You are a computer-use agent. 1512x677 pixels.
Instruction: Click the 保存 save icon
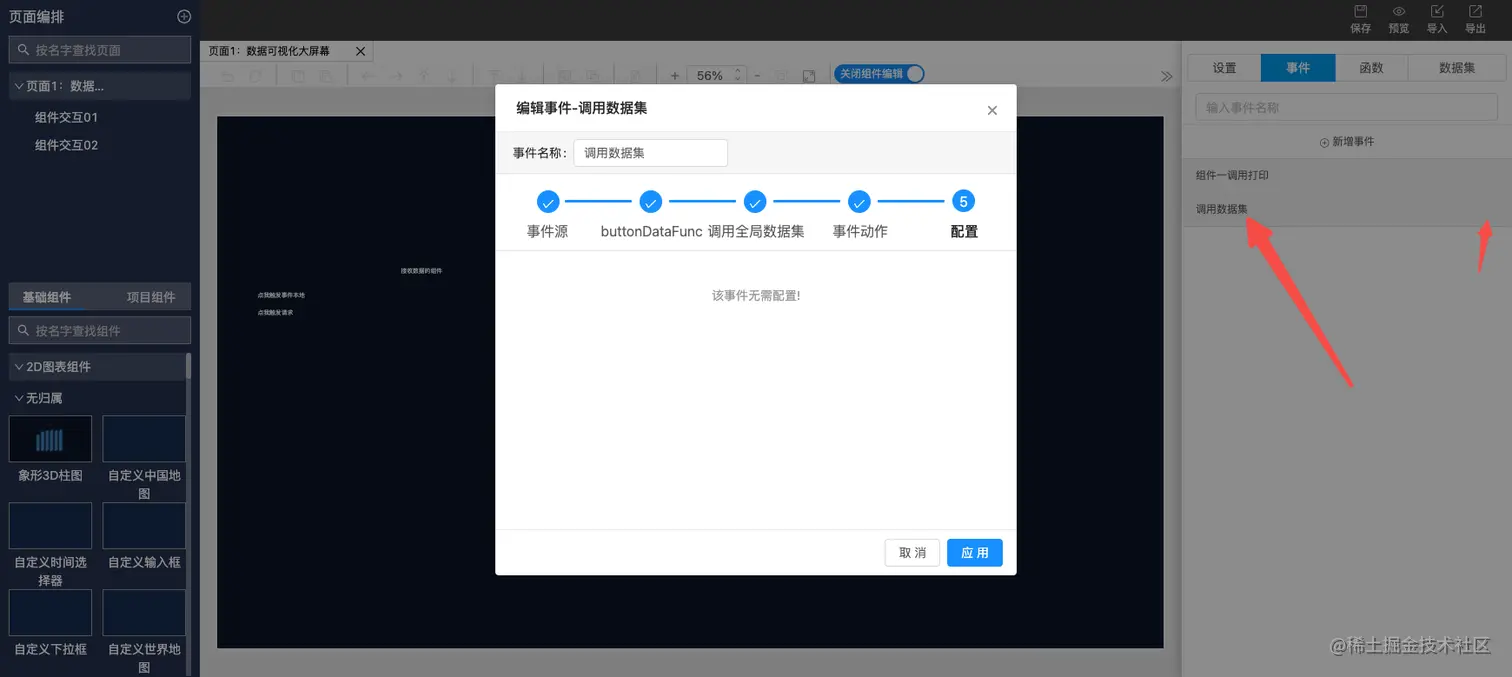click(x=1360, y=11)
